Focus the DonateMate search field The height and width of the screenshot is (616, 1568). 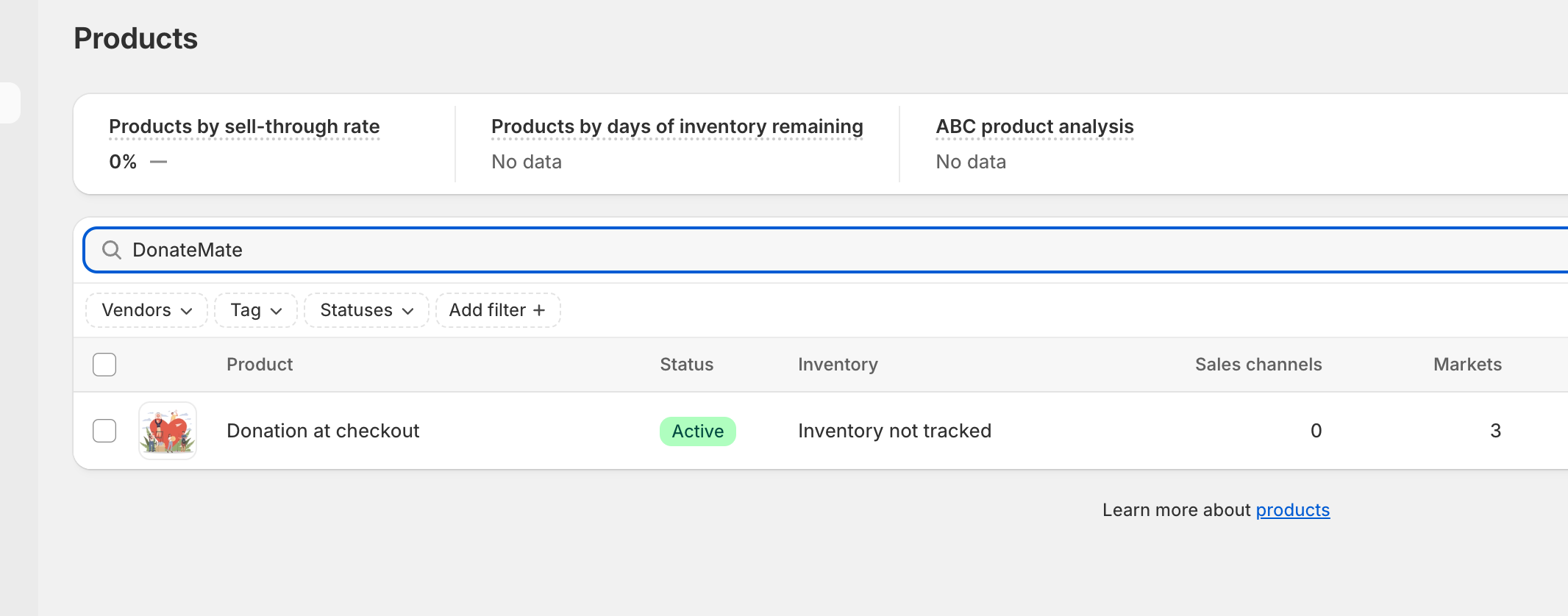[x=825, y=250]
